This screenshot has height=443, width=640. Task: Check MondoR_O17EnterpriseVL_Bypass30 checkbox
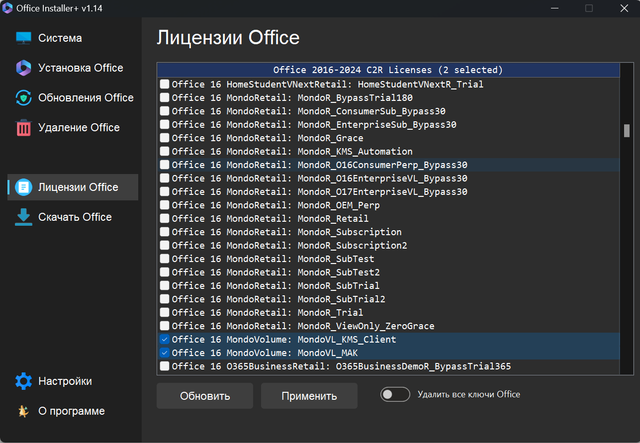click(164, 191)
